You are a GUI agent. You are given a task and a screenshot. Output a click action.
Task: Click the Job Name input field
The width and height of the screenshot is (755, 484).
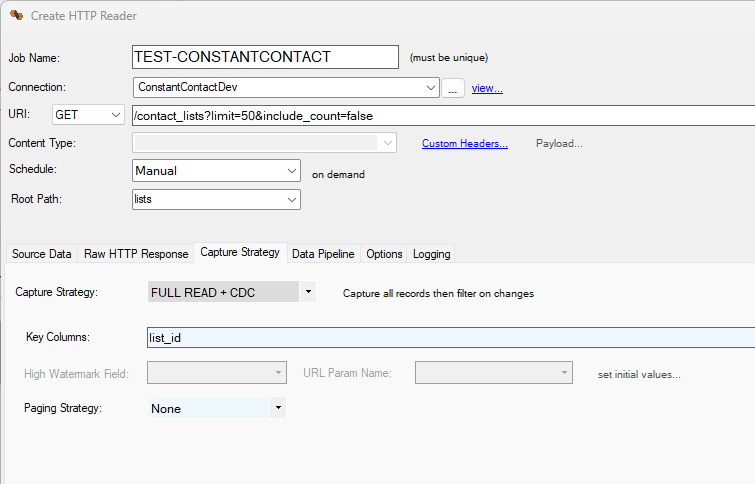click(x=265, y=57)
